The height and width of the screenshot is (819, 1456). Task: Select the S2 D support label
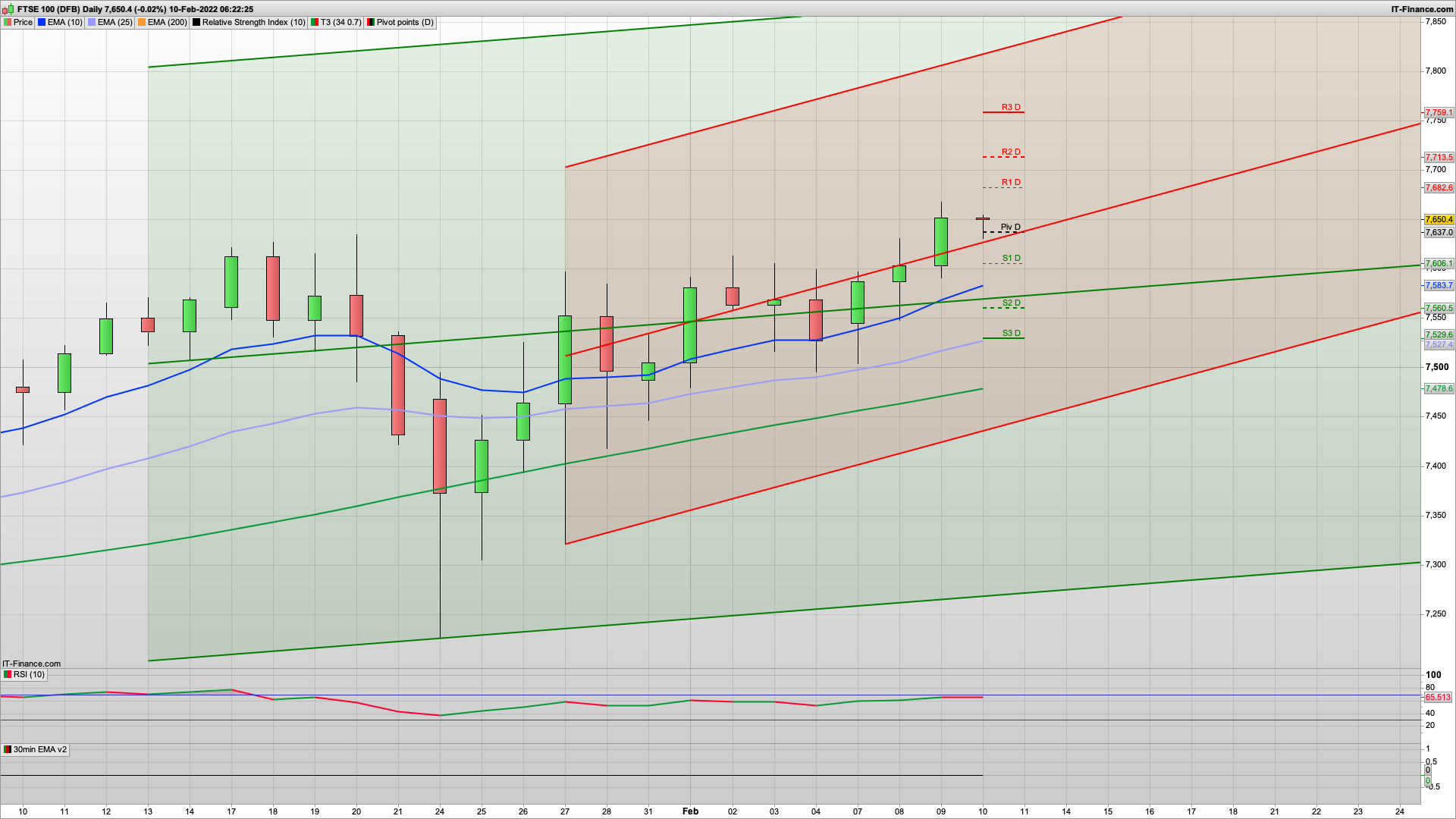click(1012, 303)
